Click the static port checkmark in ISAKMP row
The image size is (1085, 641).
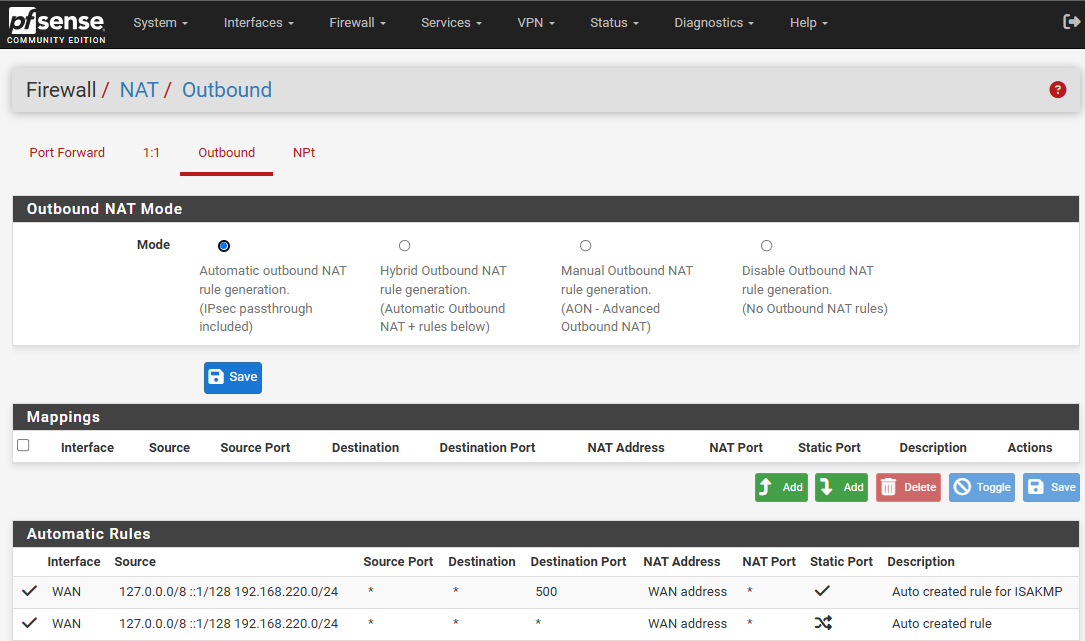tap(822, 591)
